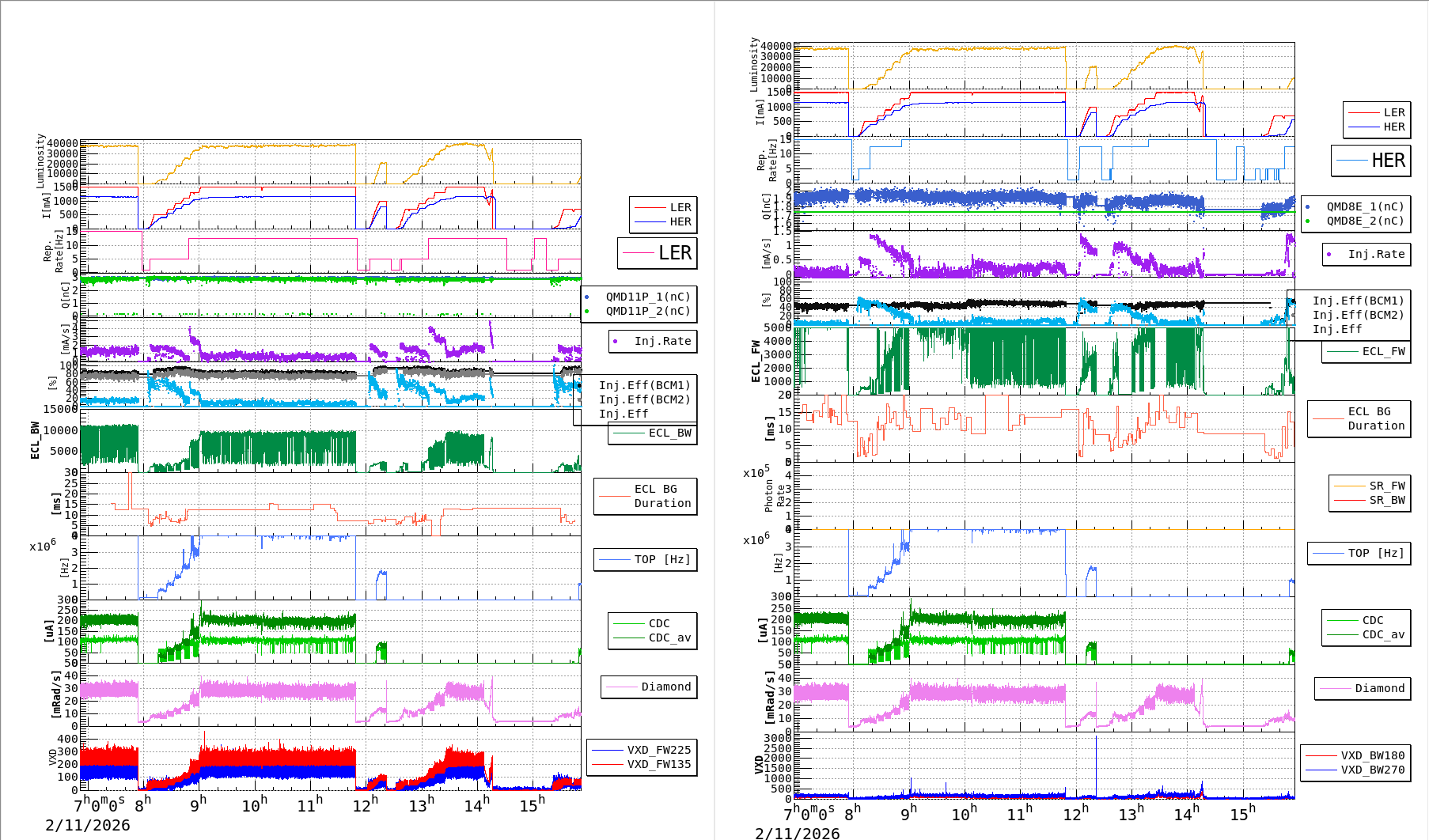The width and height of the screenshot is (1429, 840).
Task: Click ECL BG Duration legend in left plot
Action: pos(646,497)
